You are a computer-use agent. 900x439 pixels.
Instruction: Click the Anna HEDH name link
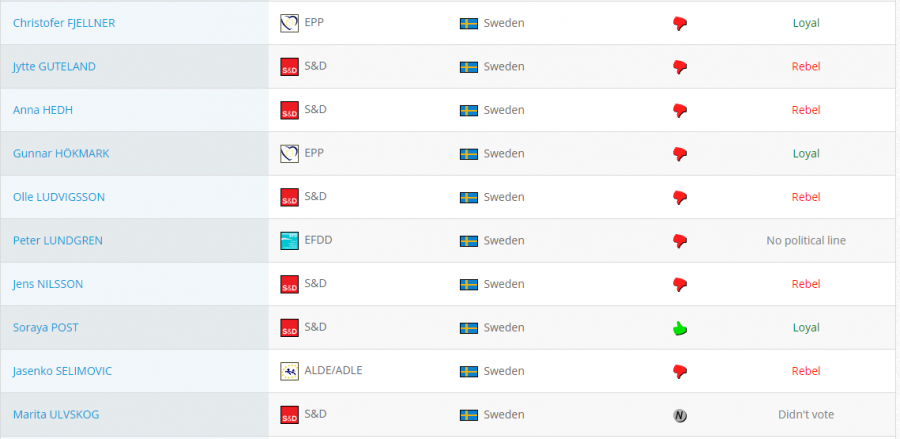[x=42, y=110]
